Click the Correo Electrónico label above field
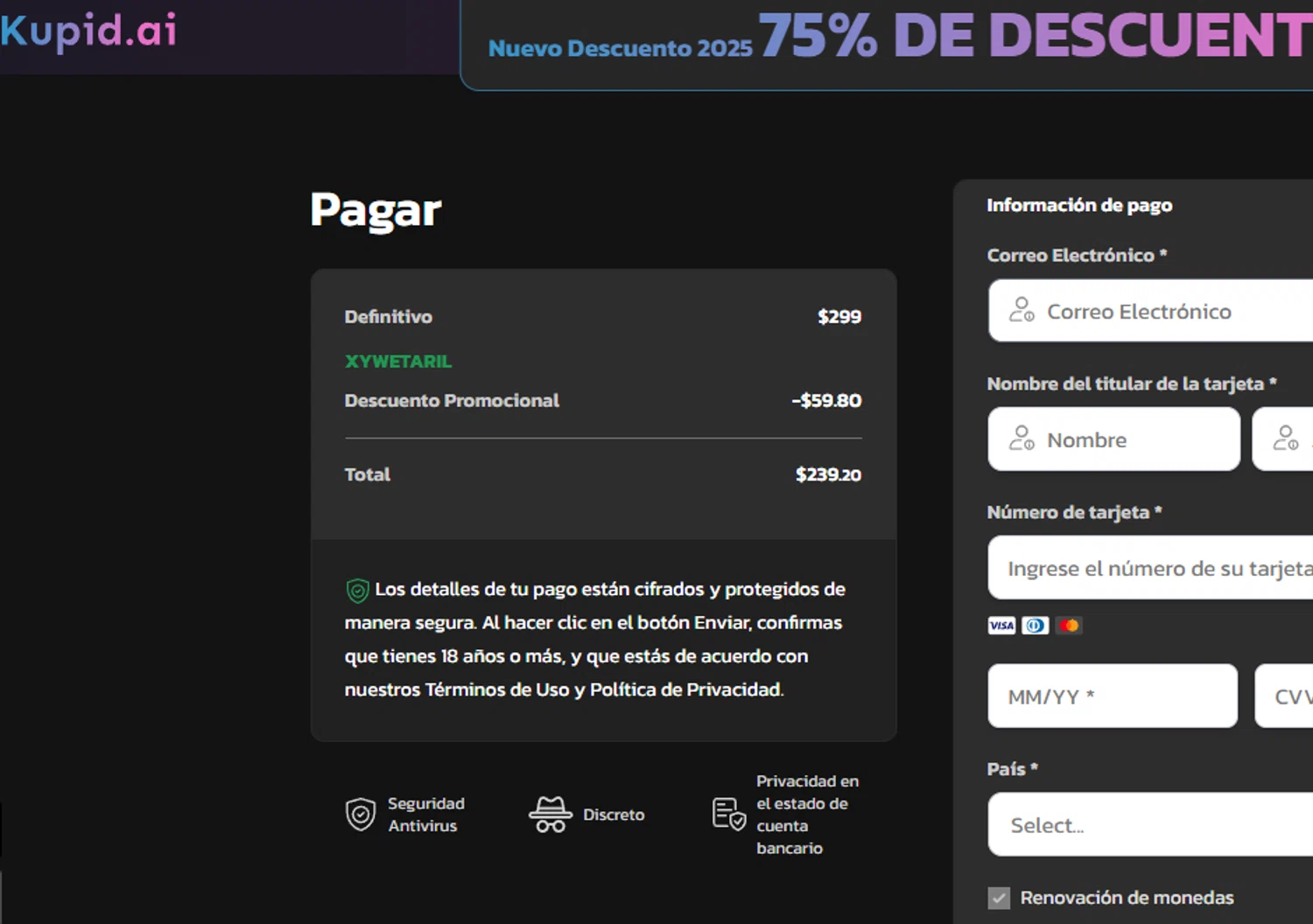This screenshot has width=1313, height=924. tap(1077, 255)
